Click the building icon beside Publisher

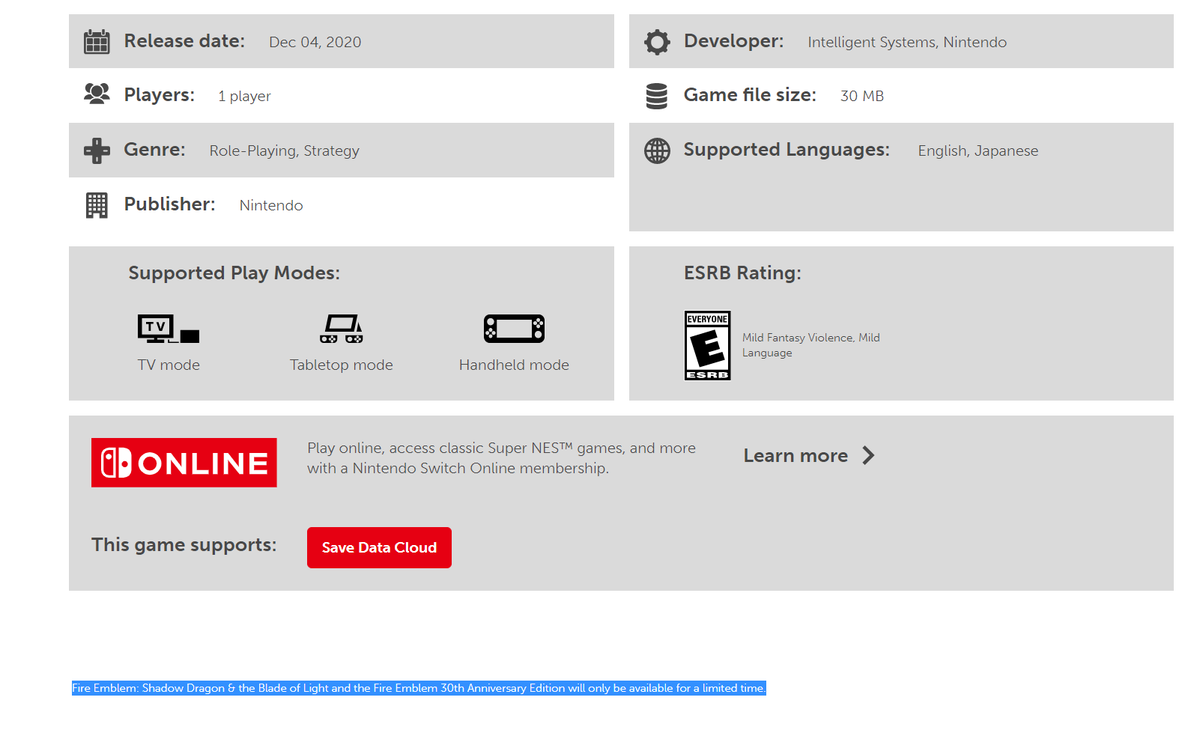pos(96,205)
